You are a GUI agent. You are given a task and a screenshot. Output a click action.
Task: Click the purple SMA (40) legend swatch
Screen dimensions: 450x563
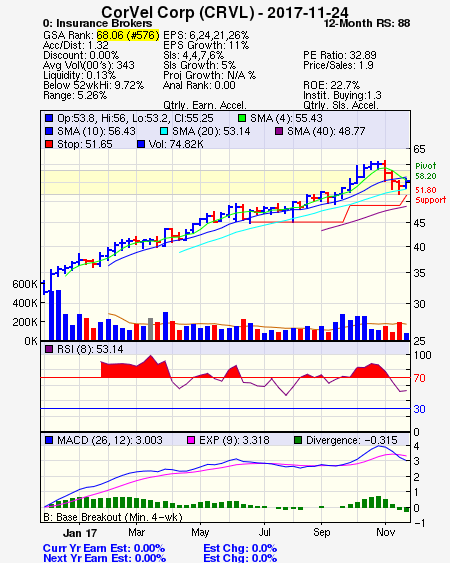(279, 131)
